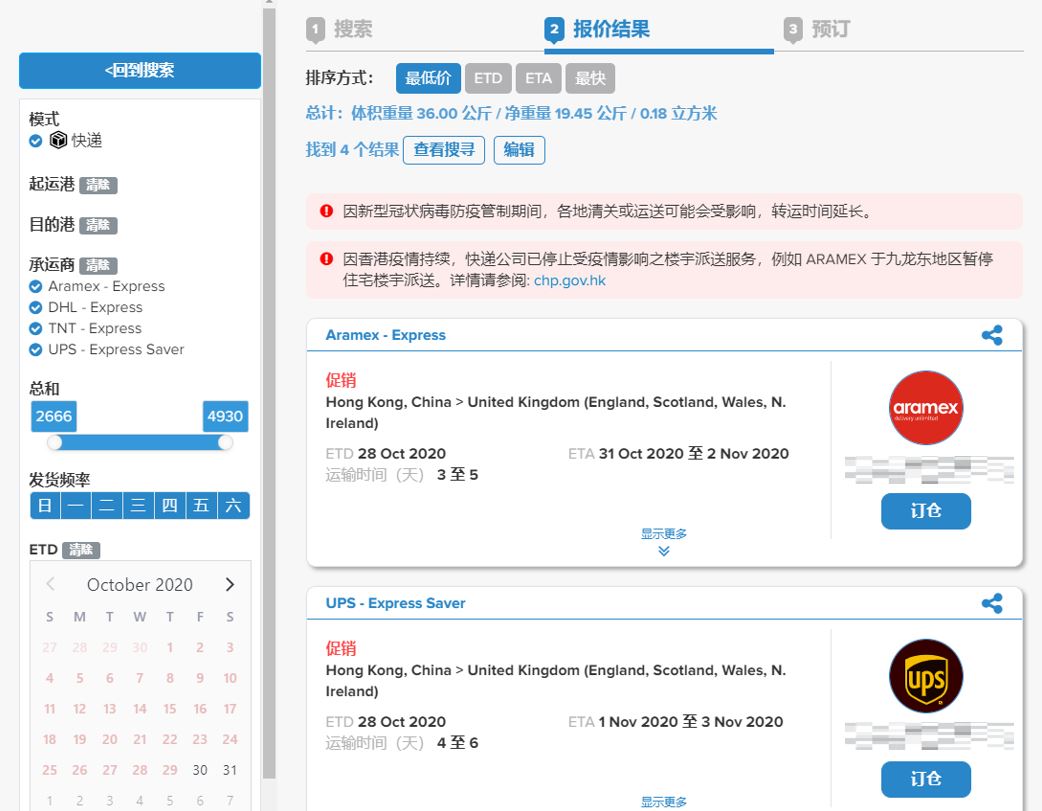Go to previous month in ETD calendar
The height and width of the screenshot is (811, 1042).
51,584
